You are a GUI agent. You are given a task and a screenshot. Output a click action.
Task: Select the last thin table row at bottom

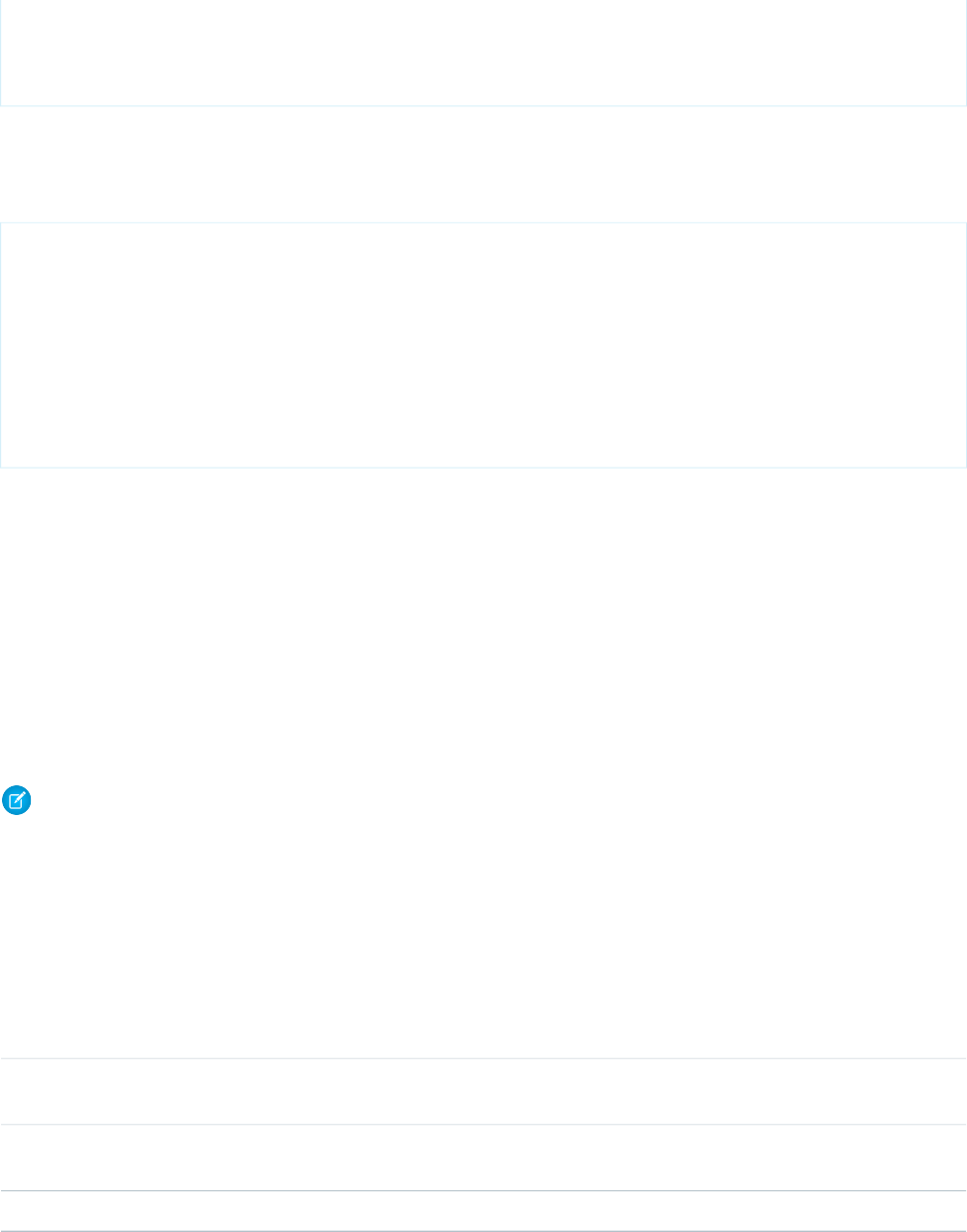tap(483, 1211)
